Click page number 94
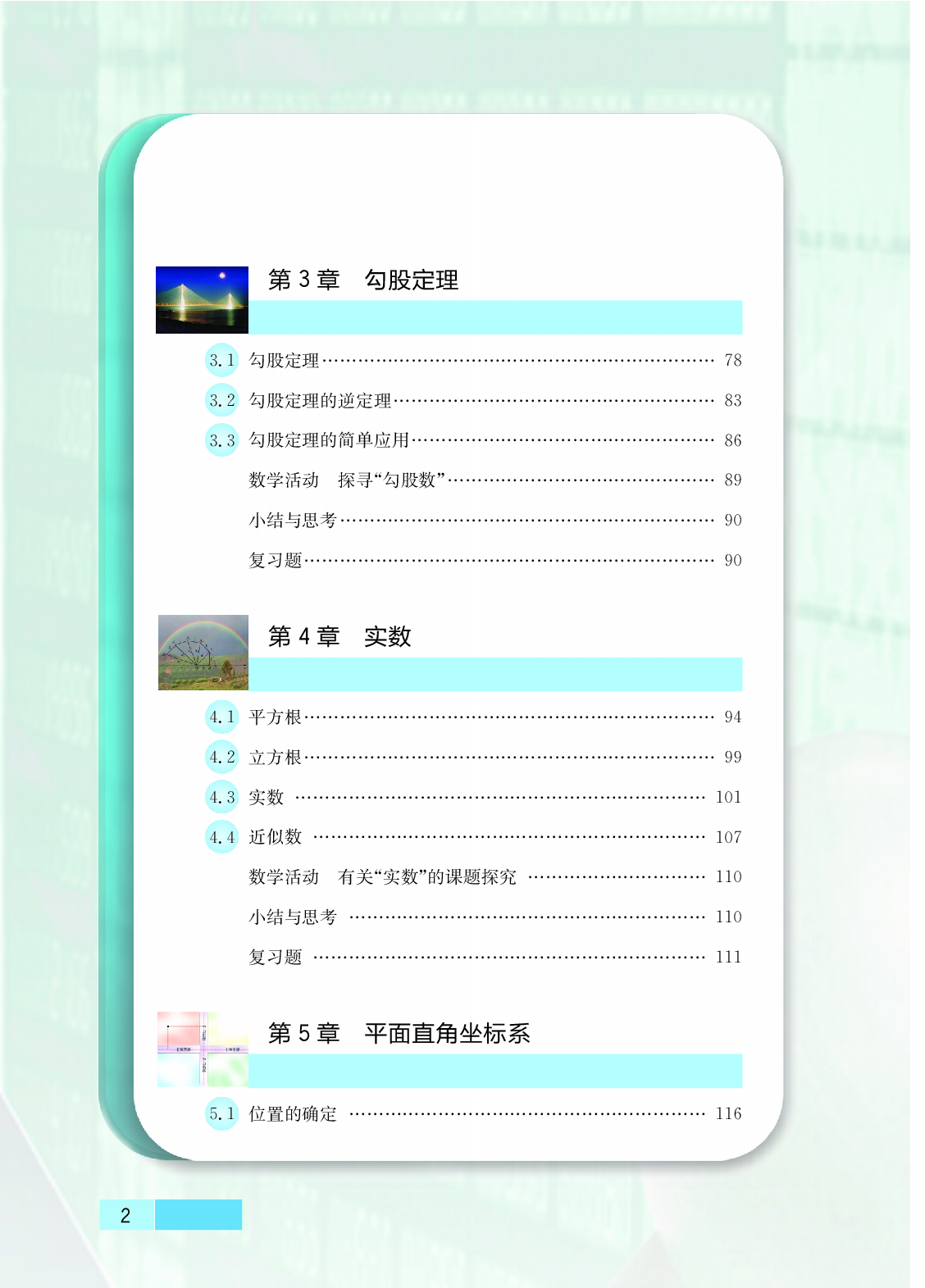This screenshot has width=925, height=1288. [733, 717]
